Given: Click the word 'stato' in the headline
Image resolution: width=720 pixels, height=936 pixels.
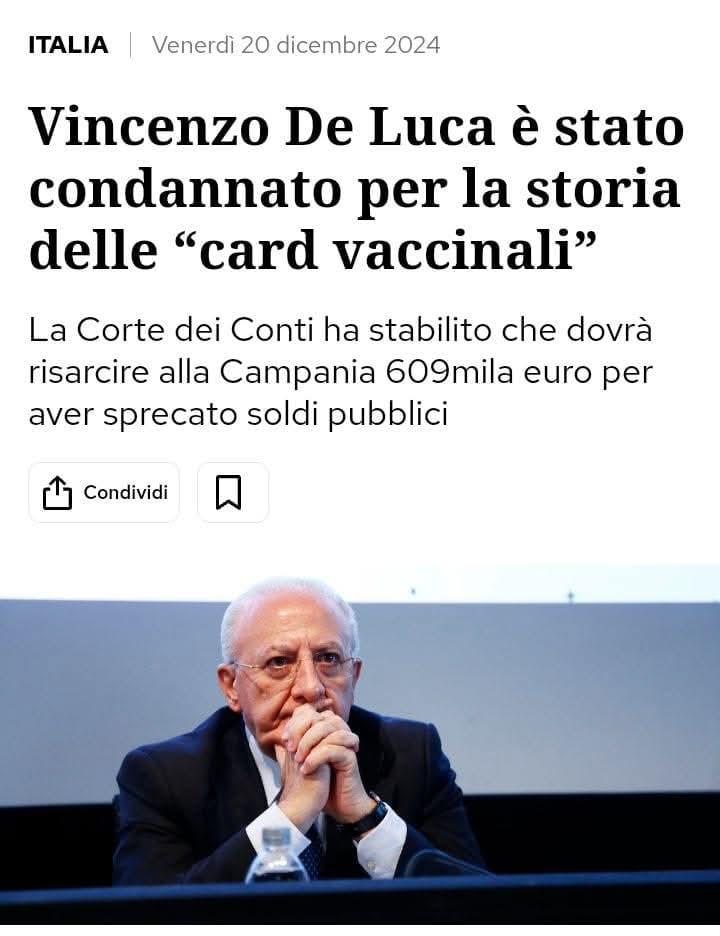Looking at the screenshot, I should pos(619,127).
